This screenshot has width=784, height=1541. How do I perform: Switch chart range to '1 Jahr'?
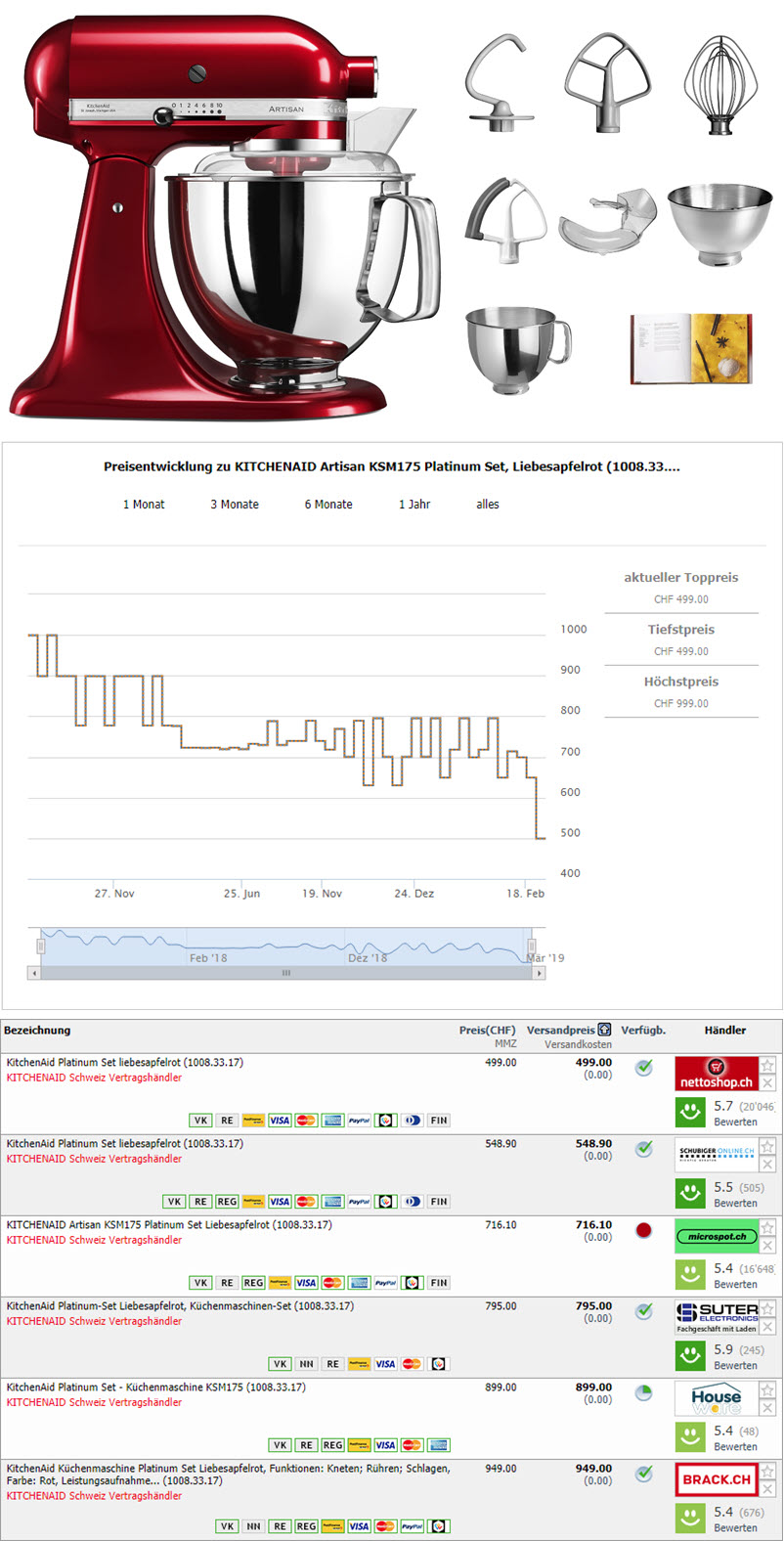pyautogui.click(x=414, y=505)
